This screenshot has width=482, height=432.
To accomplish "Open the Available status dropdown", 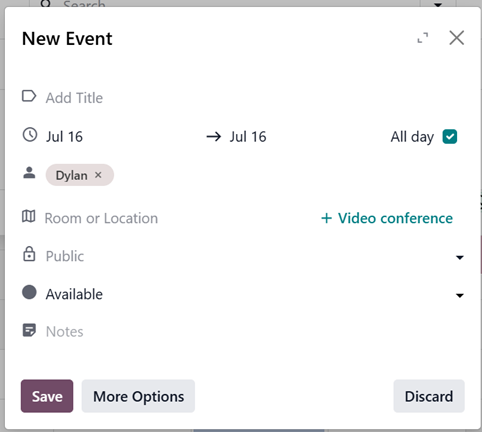I will tap(254, 294).
